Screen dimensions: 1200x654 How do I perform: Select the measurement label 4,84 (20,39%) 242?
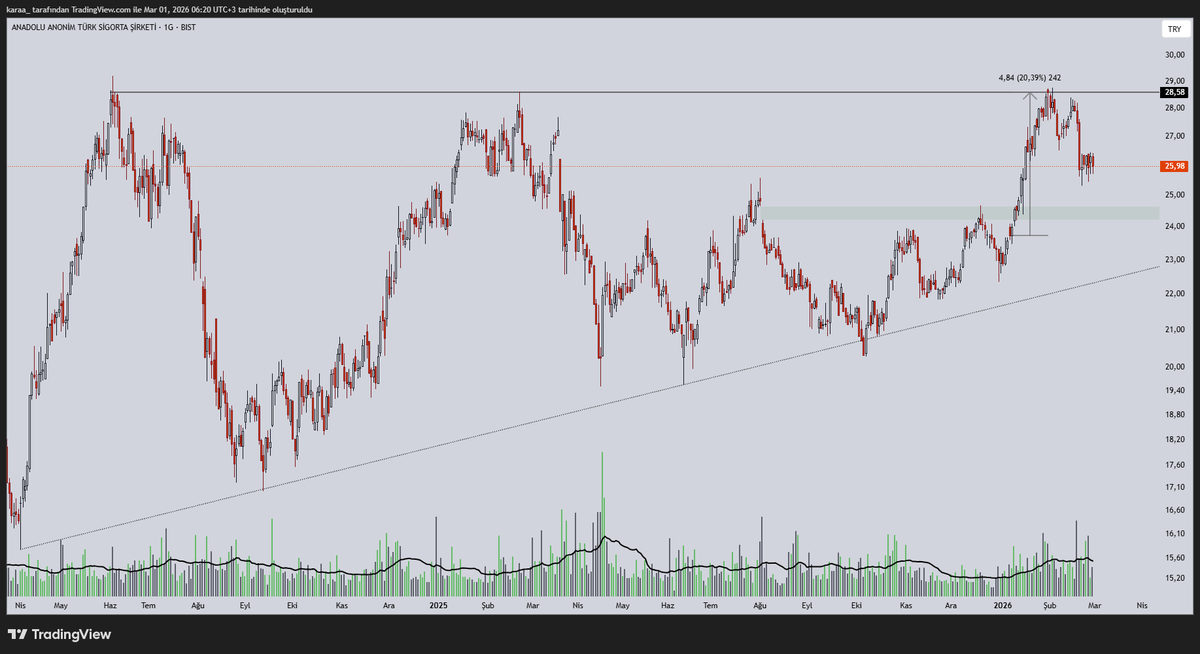pos(1029,78)
